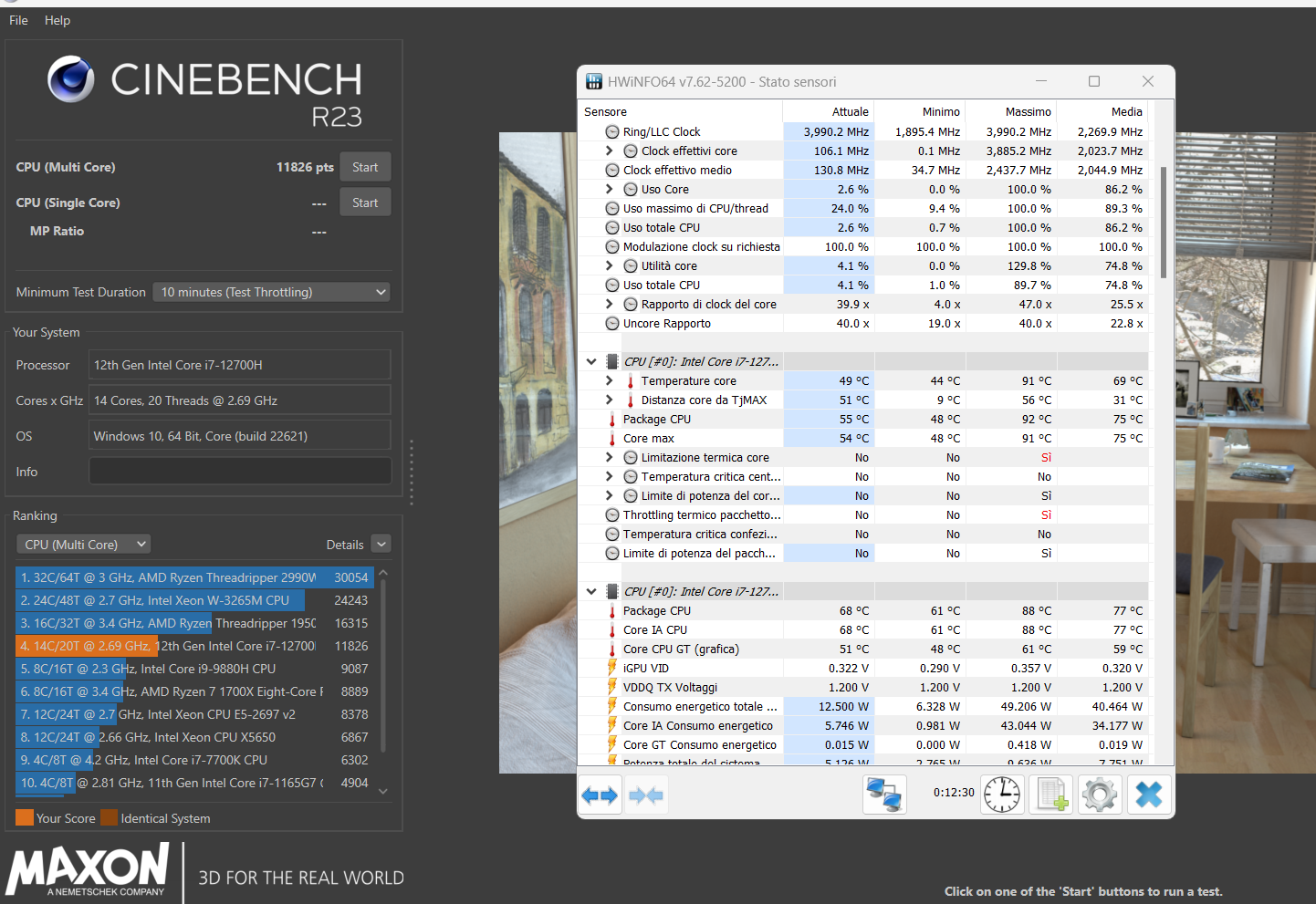Screen dimensions: 1316x904
Task: Expand Limitazione termica core row
Action: click(x=610, y=457)
